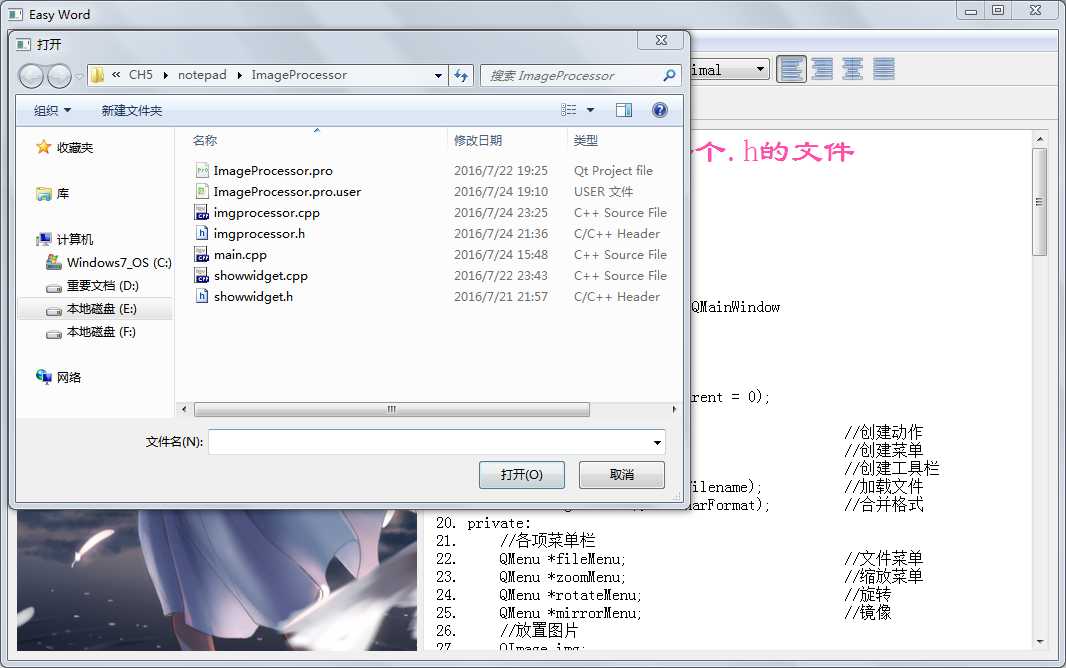Open 本地磁盘 (E:) drive
This screenshot has width=1066, height=668.
92,309
